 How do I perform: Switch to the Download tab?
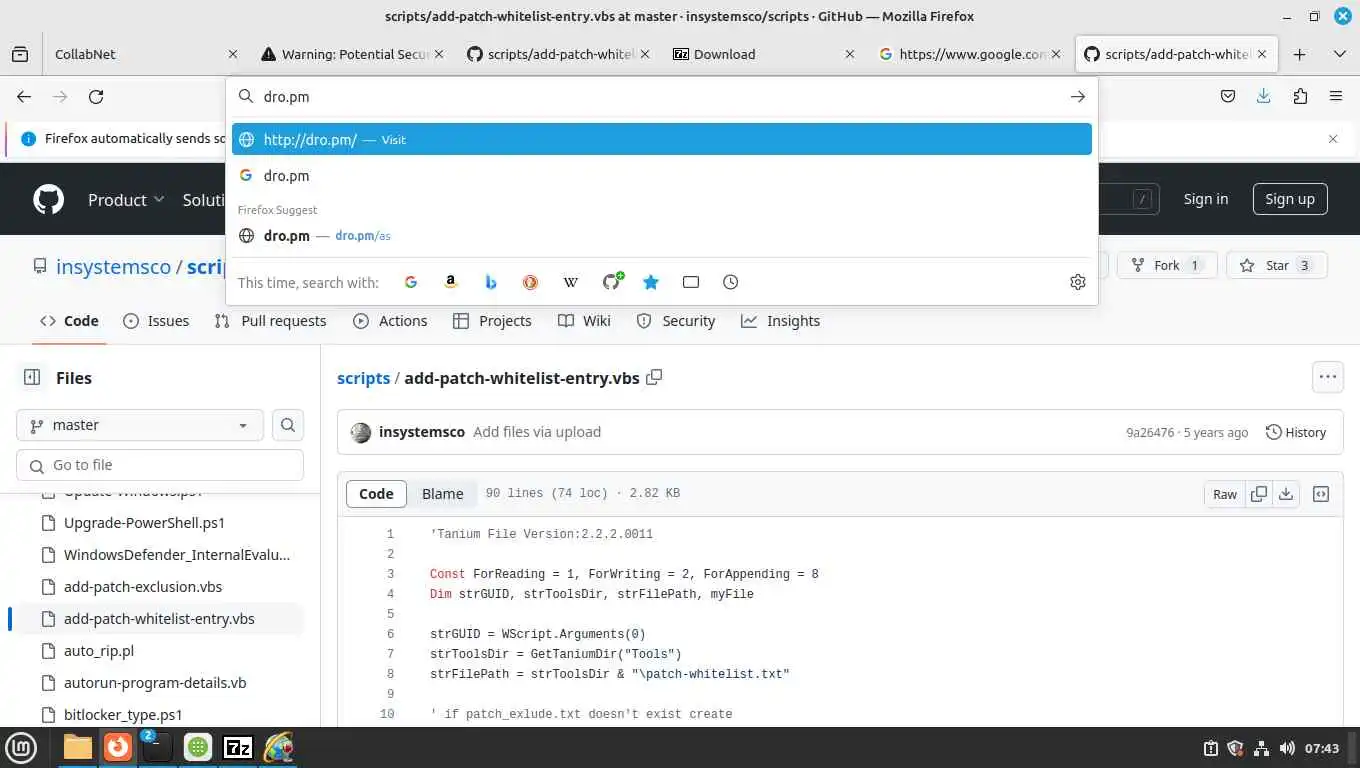(764, 54)
